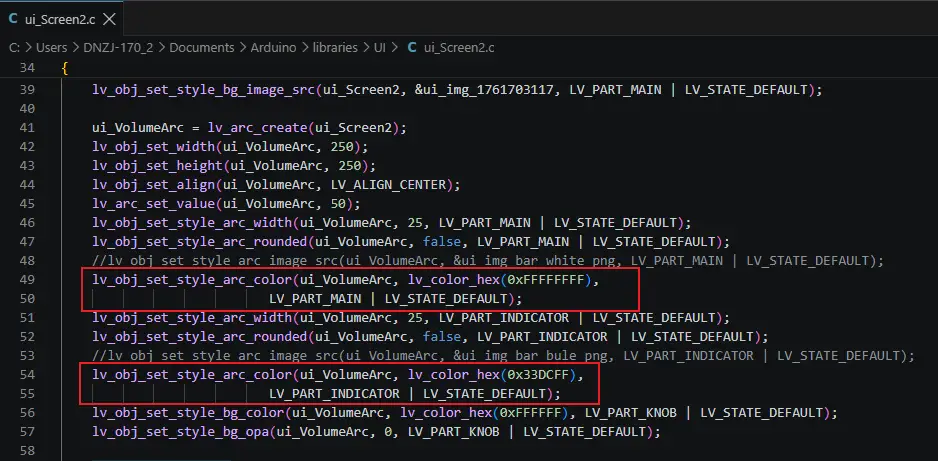Click LV_PART_MAIN on line 50
Image resolution: width=938 pixels, height=461 pixels.
tap(315, 298)
